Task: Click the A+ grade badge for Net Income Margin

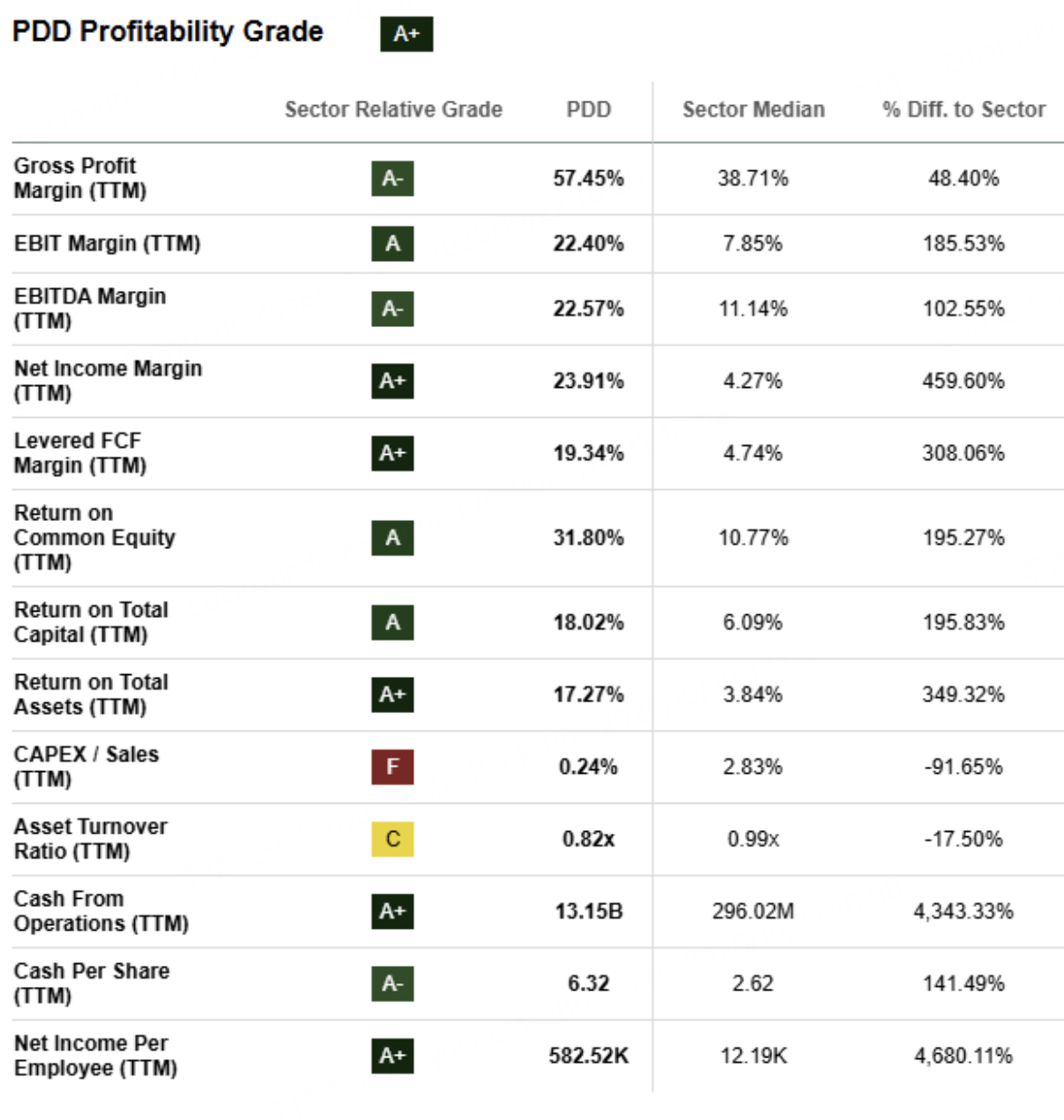Action: 392,381
